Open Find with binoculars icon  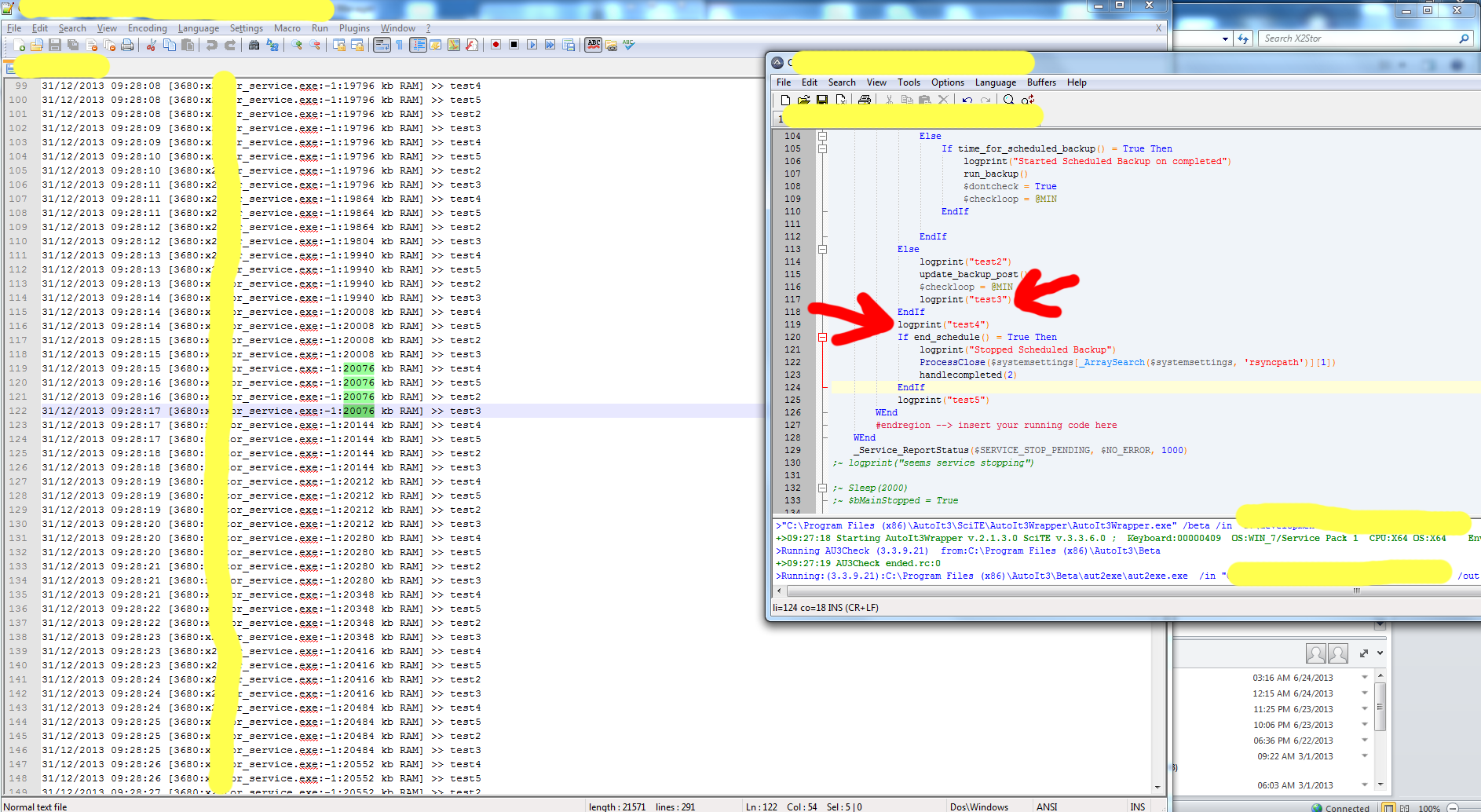(254, 45)
